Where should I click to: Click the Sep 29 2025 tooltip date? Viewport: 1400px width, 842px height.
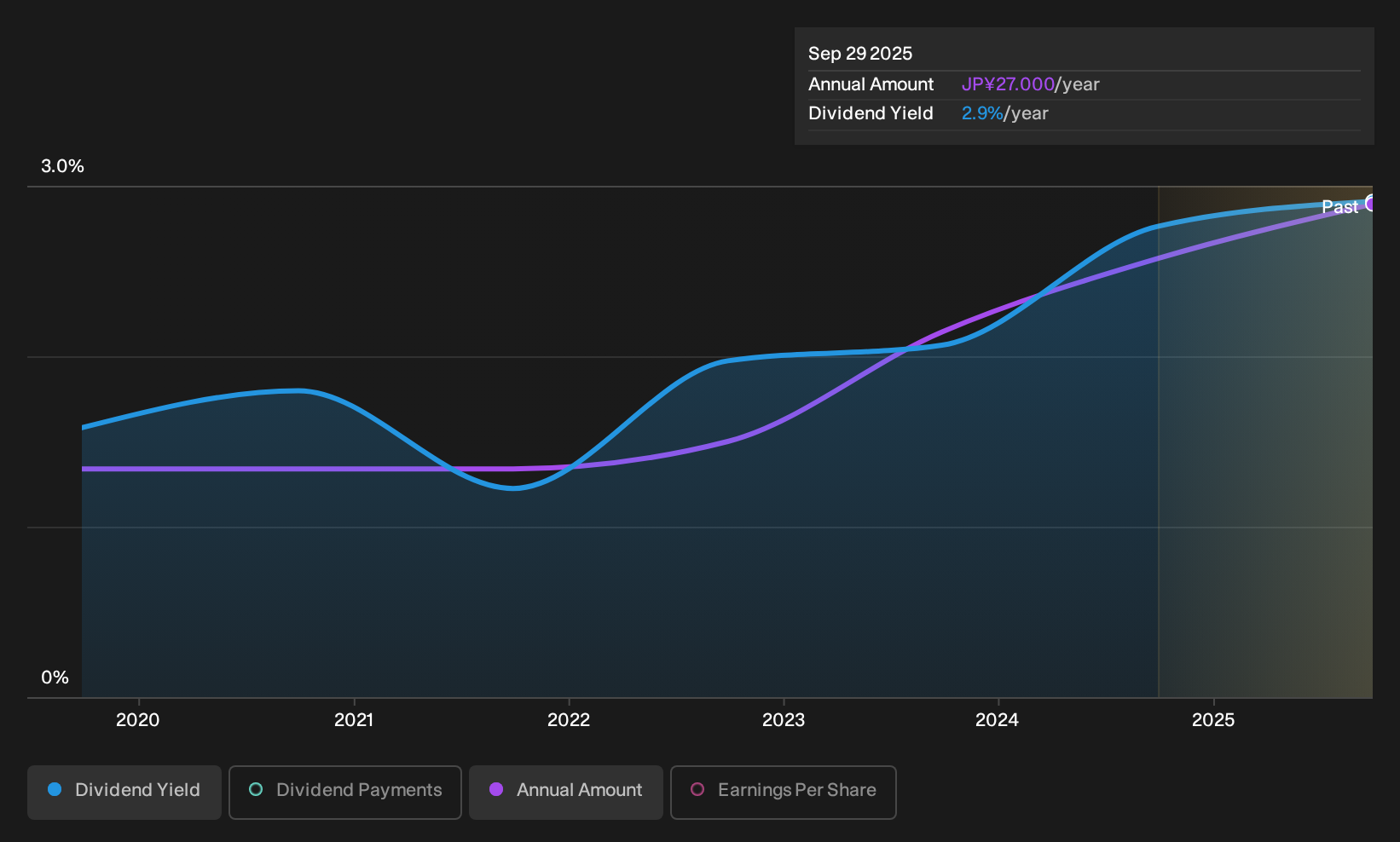860,54
